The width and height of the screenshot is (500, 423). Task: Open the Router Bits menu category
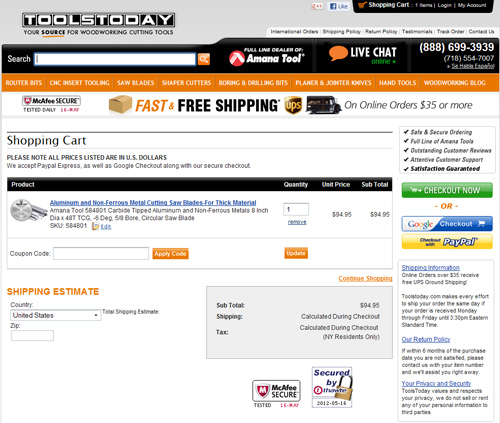point(24,83)
